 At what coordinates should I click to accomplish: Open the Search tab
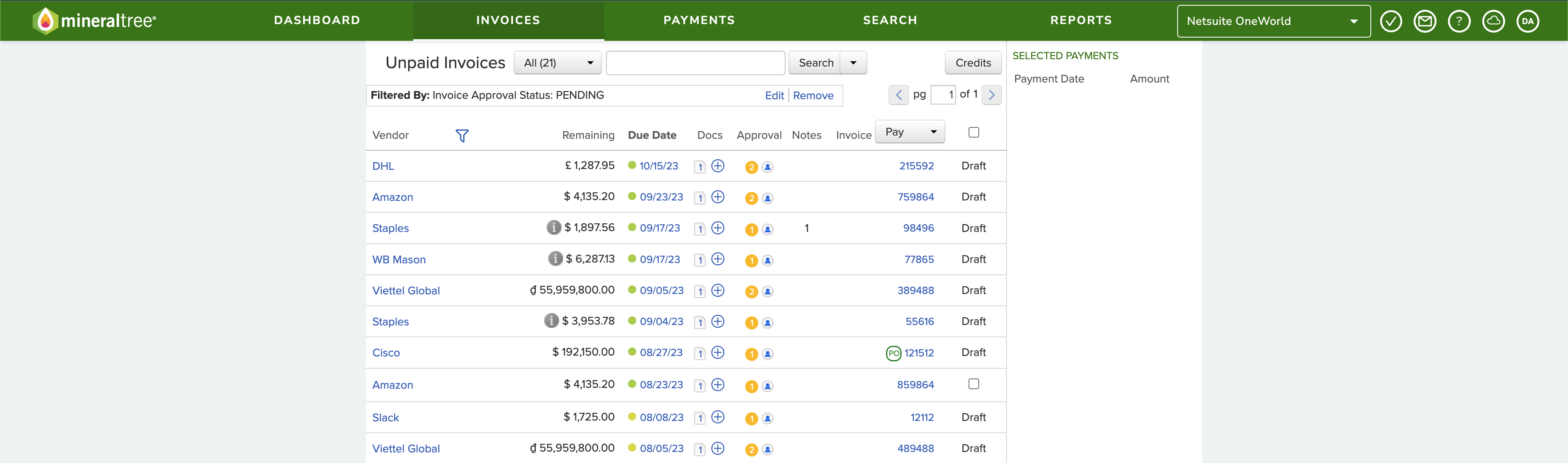coord(890,20)
